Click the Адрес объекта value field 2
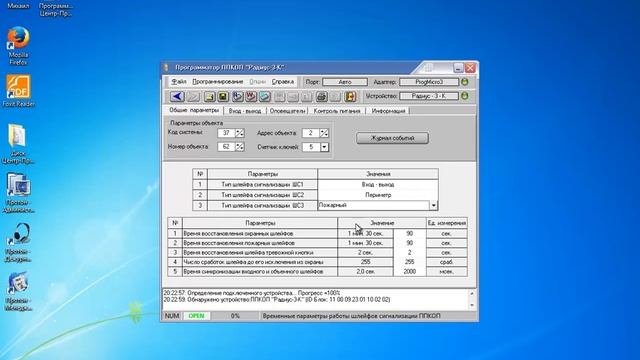This screenshot has height=360, width=640. (311, 133)
